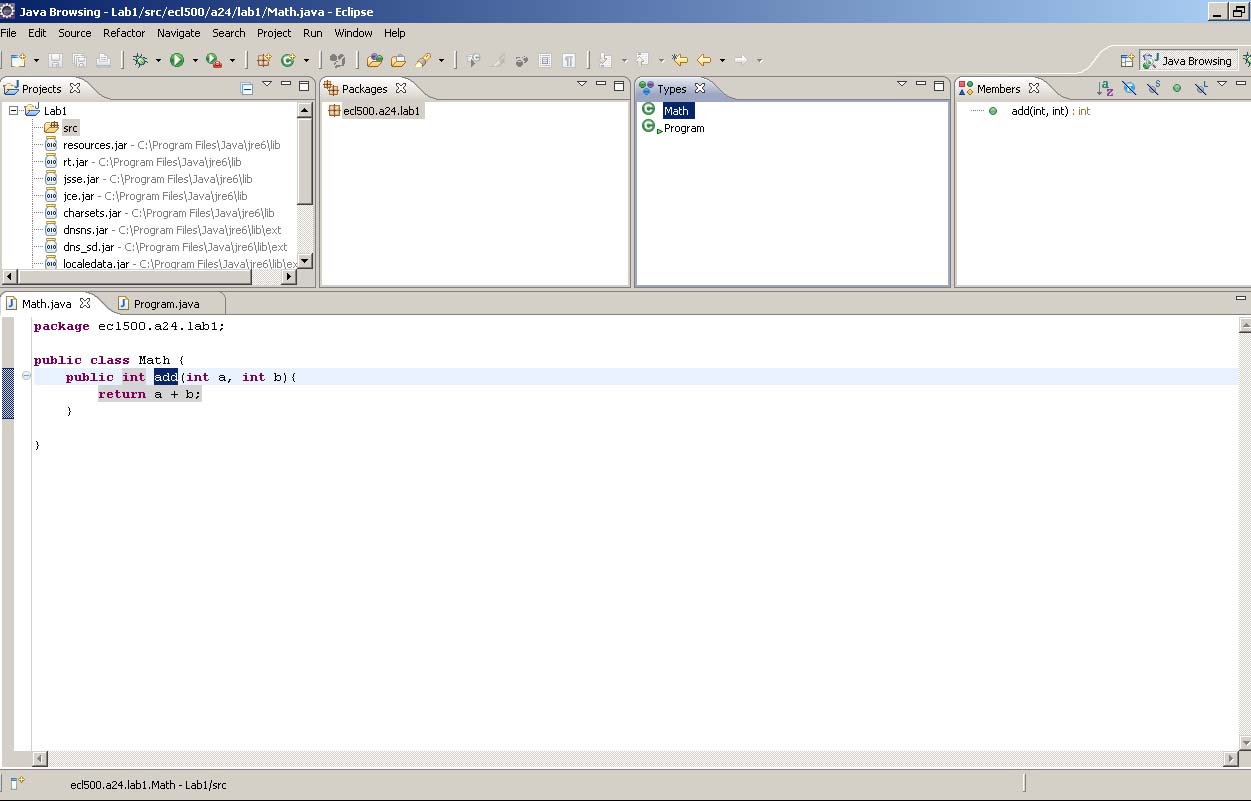Select the Program type in Types view
The width and height of the screenshot is (1251, 801).
pyautogui.click(x=684, y=128)
